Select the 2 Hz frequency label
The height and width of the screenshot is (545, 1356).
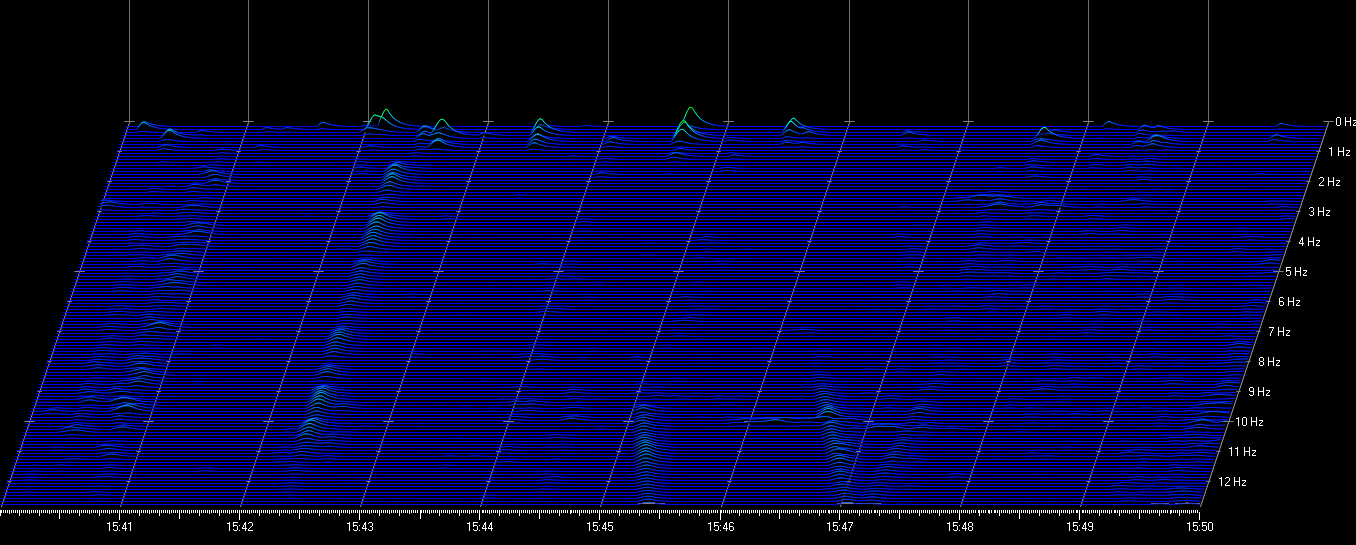tap(1329, 182)
